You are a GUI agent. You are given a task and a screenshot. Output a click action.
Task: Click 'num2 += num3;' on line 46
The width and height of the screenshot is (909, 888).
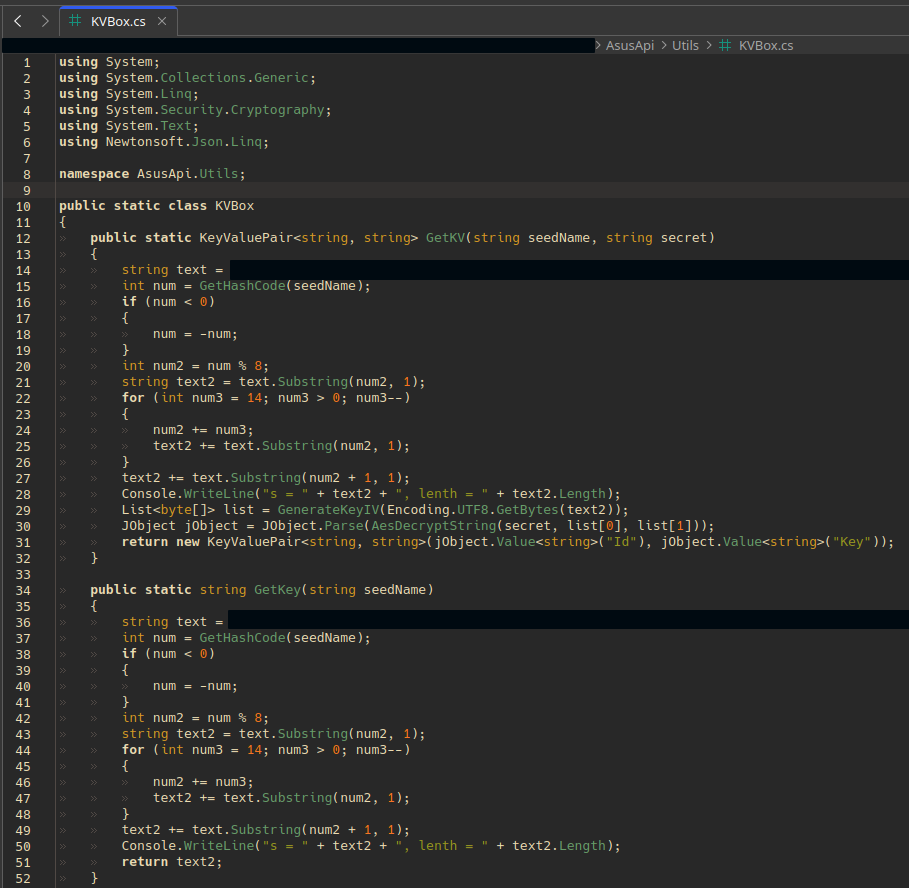click(x=203, y=782)
